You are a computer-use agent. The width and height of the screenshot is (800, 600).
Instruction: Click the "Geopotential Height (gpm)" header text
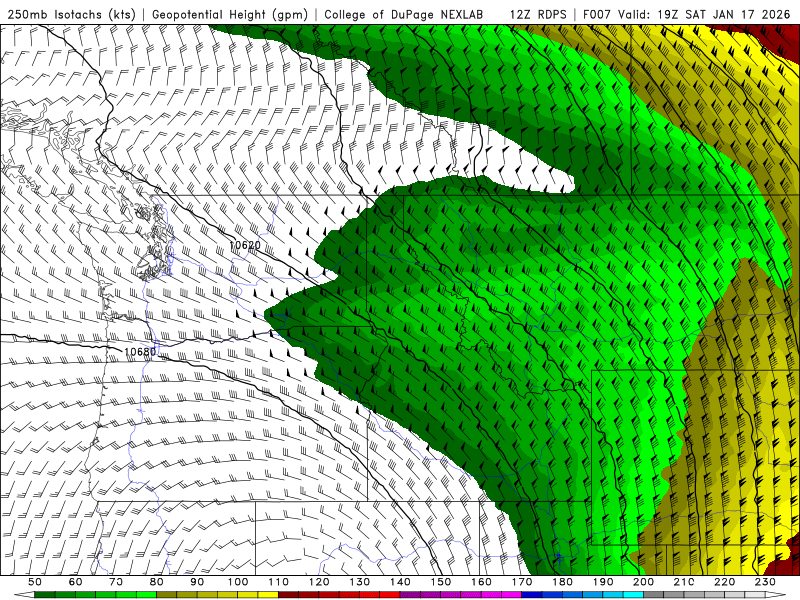pos(230,14)
